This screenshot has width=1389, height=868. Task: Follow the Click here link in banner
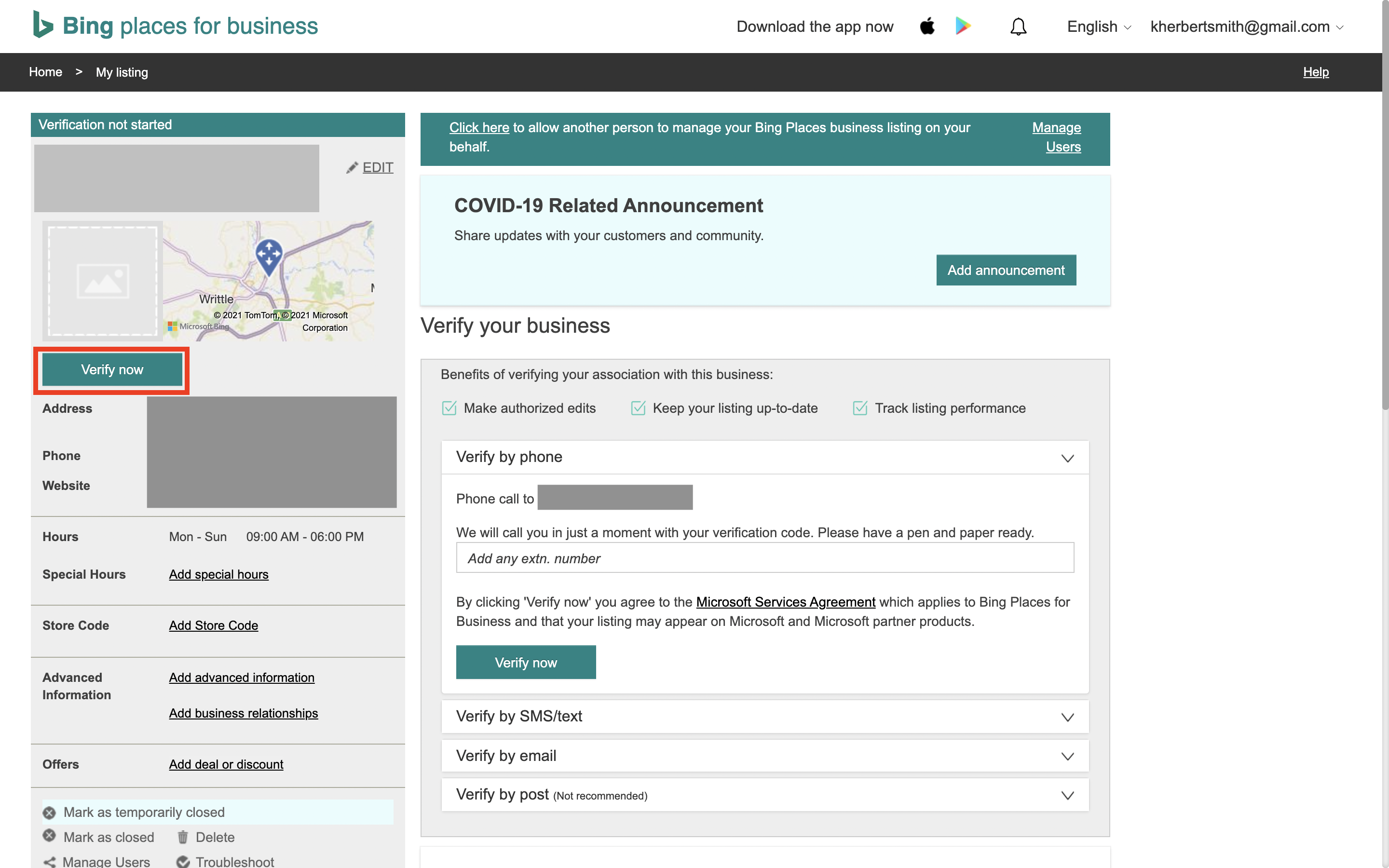pos(479,127)
